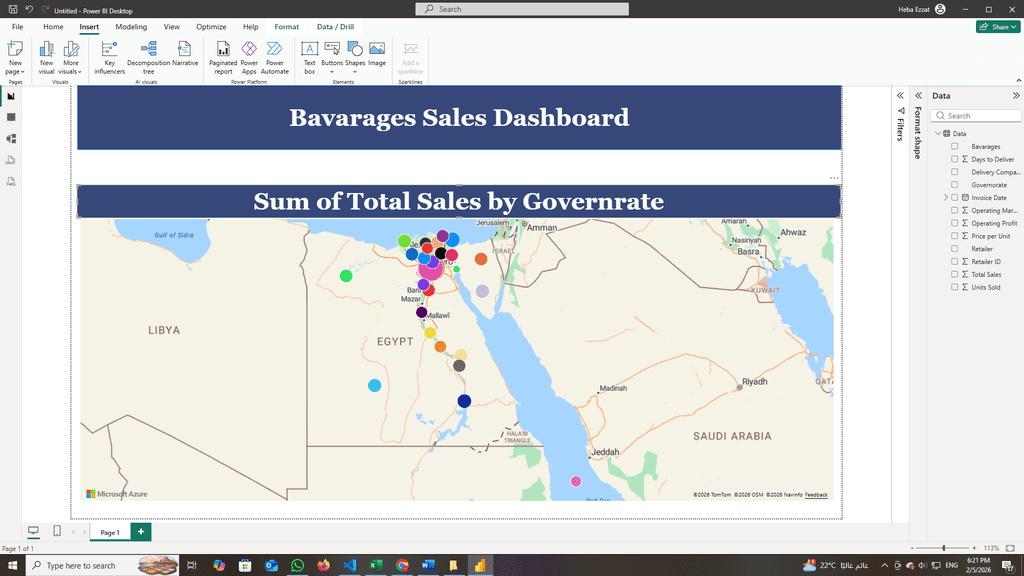Switch to Model view in left sidebar
1024x576 pixels.
(x=11, y=138)
